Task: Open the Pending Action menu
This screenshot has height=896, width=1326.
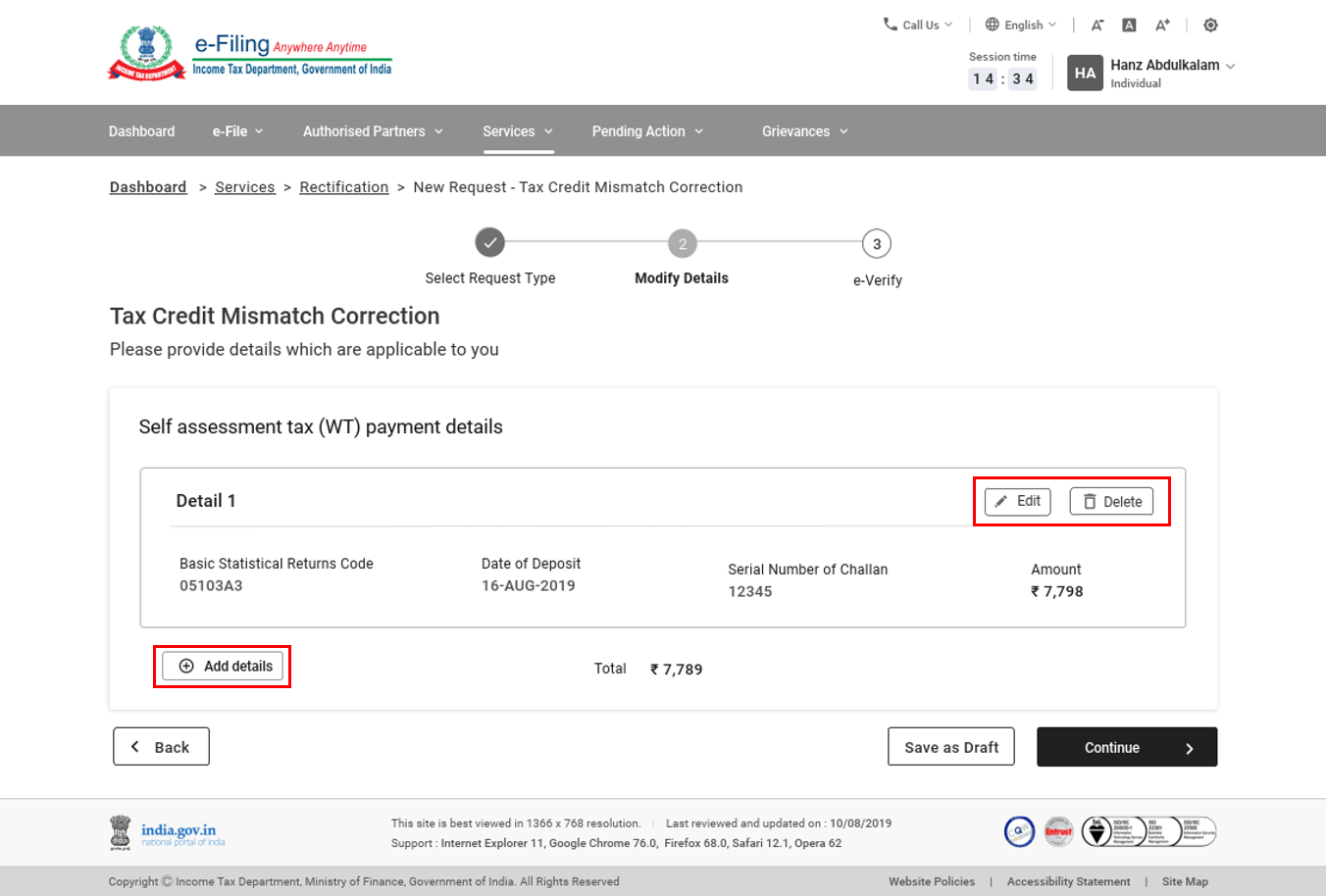Action: coord(647,131)
